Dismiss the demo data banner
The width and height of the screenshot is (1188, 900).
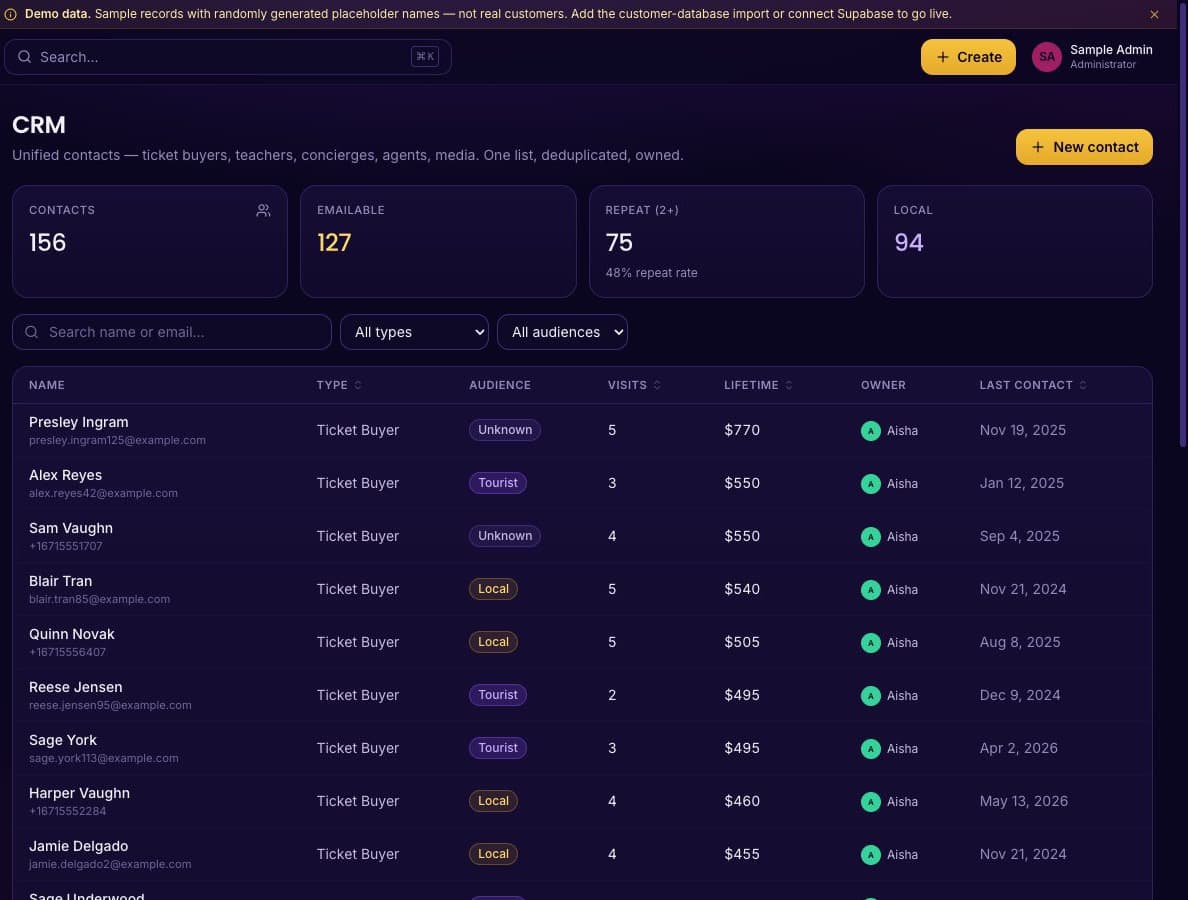(1154, 14)
